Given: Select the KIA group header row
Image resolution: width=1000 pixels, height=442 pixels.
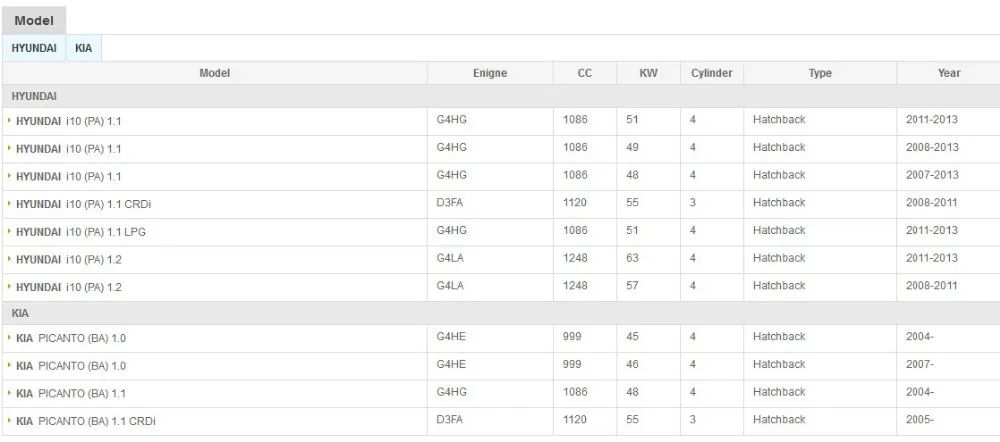Looking at the screenshot, I should [21, 313].
